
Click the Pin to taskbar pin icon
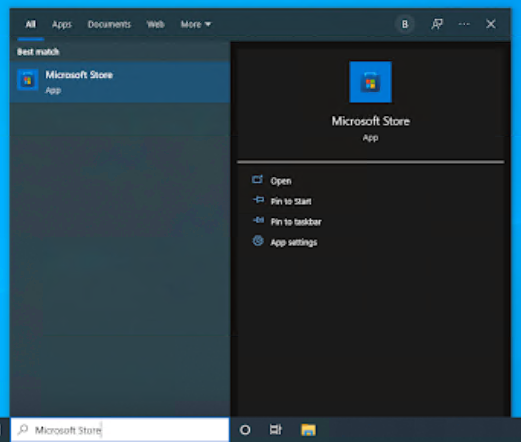258,220
